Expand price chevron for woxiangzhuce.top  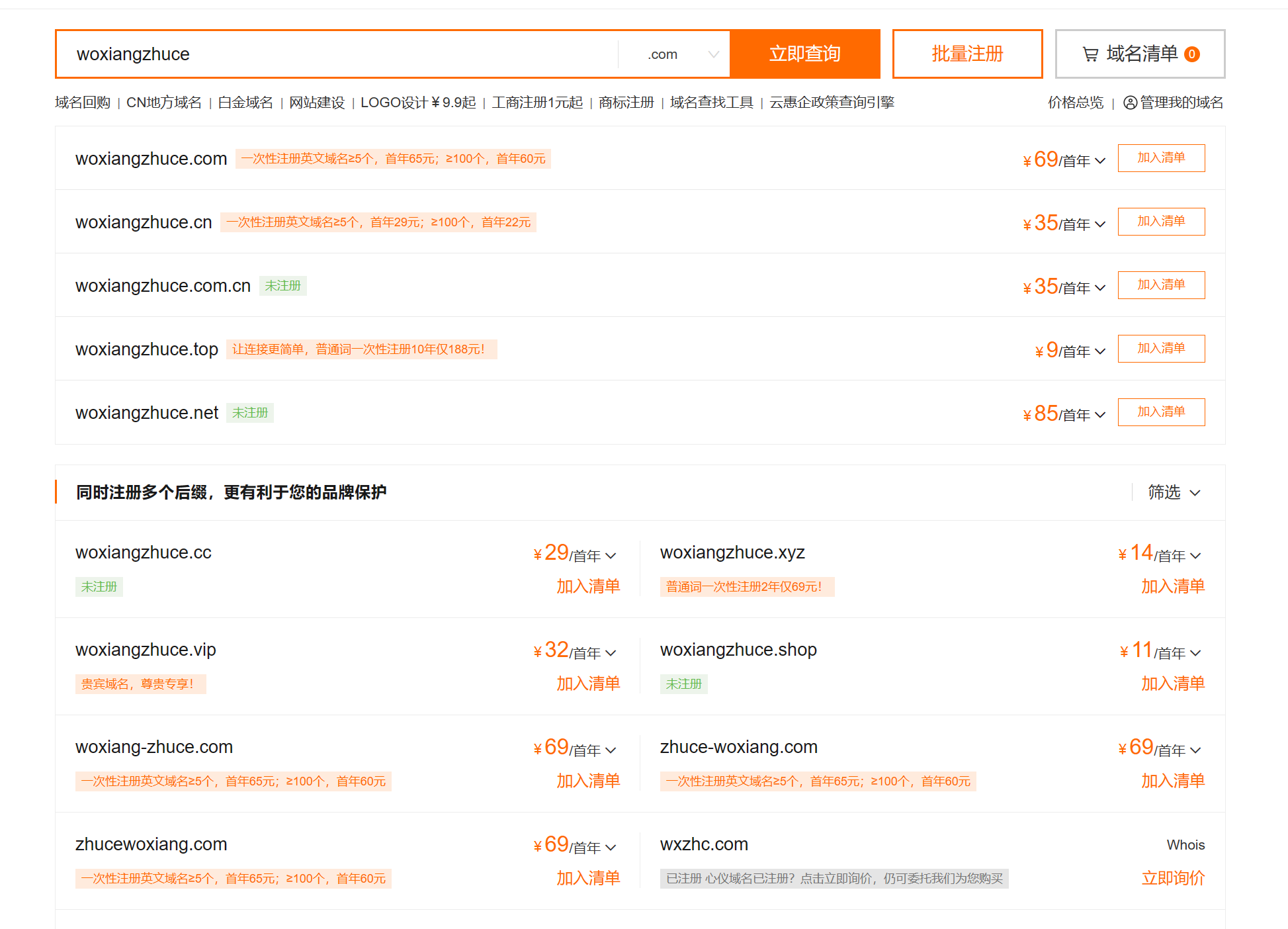point(1100,351)
